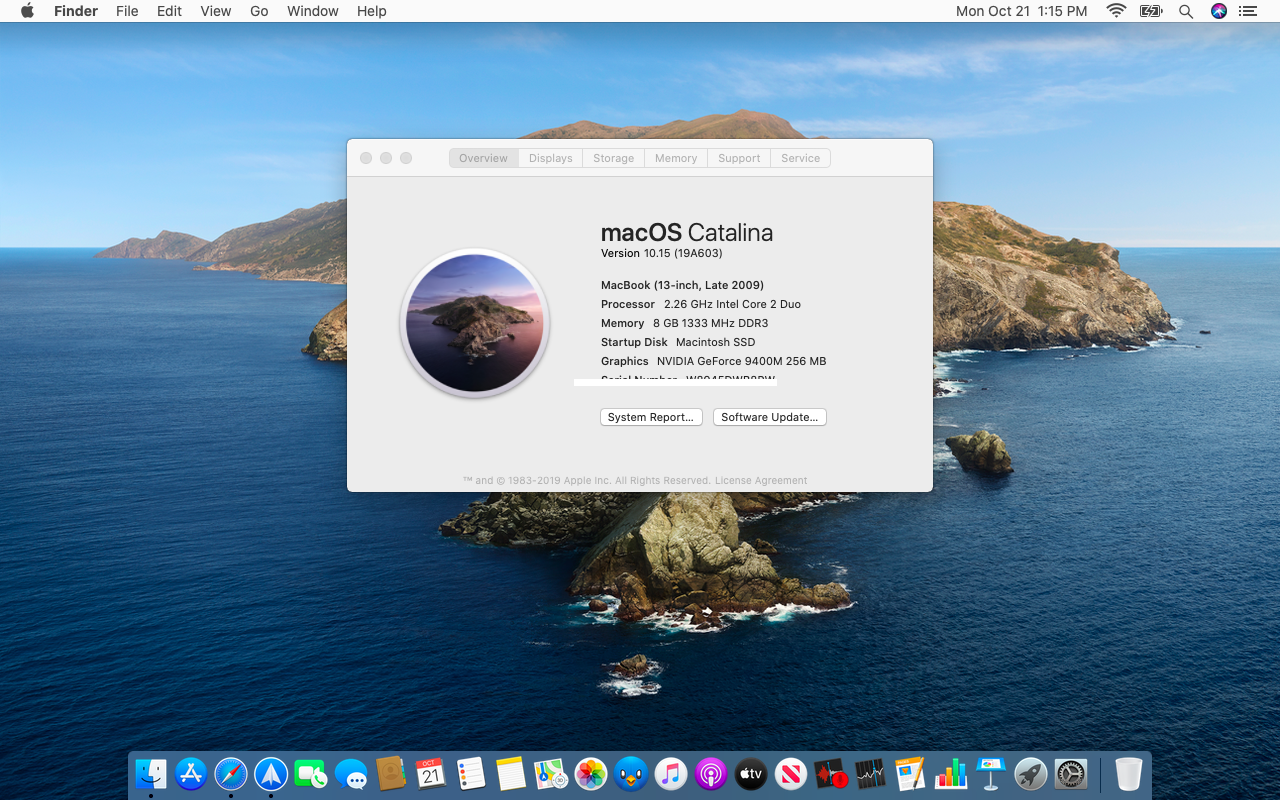Open Messages speech-bubble icon in Dock
This screenshot has height=800, width=1280.
[351, 774]
